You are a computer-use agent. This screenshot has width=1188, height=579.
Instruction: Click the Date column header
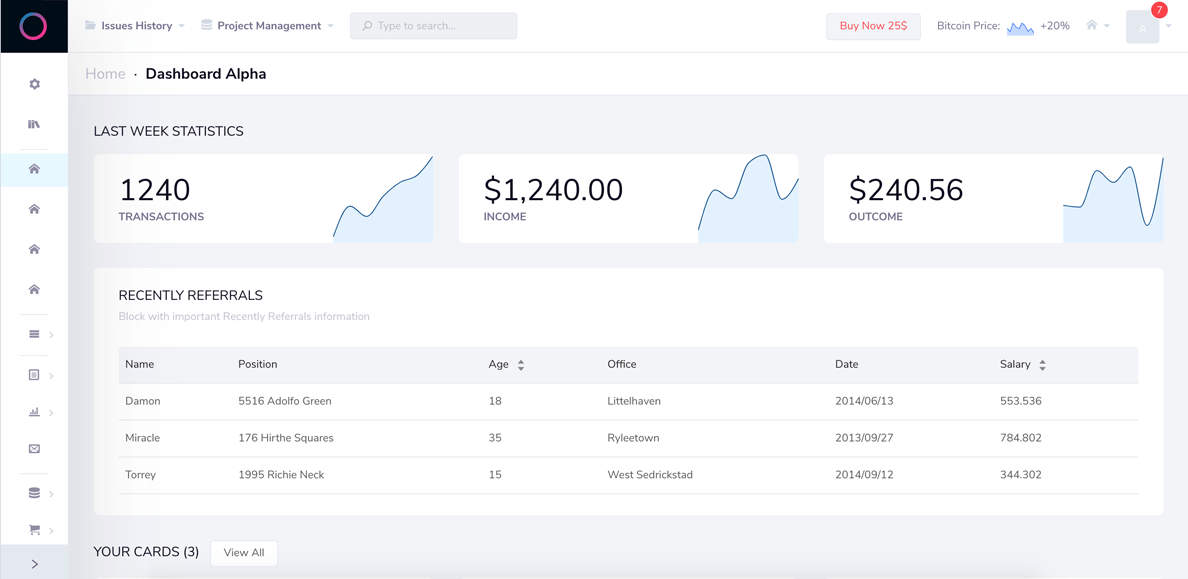(846, 364)
